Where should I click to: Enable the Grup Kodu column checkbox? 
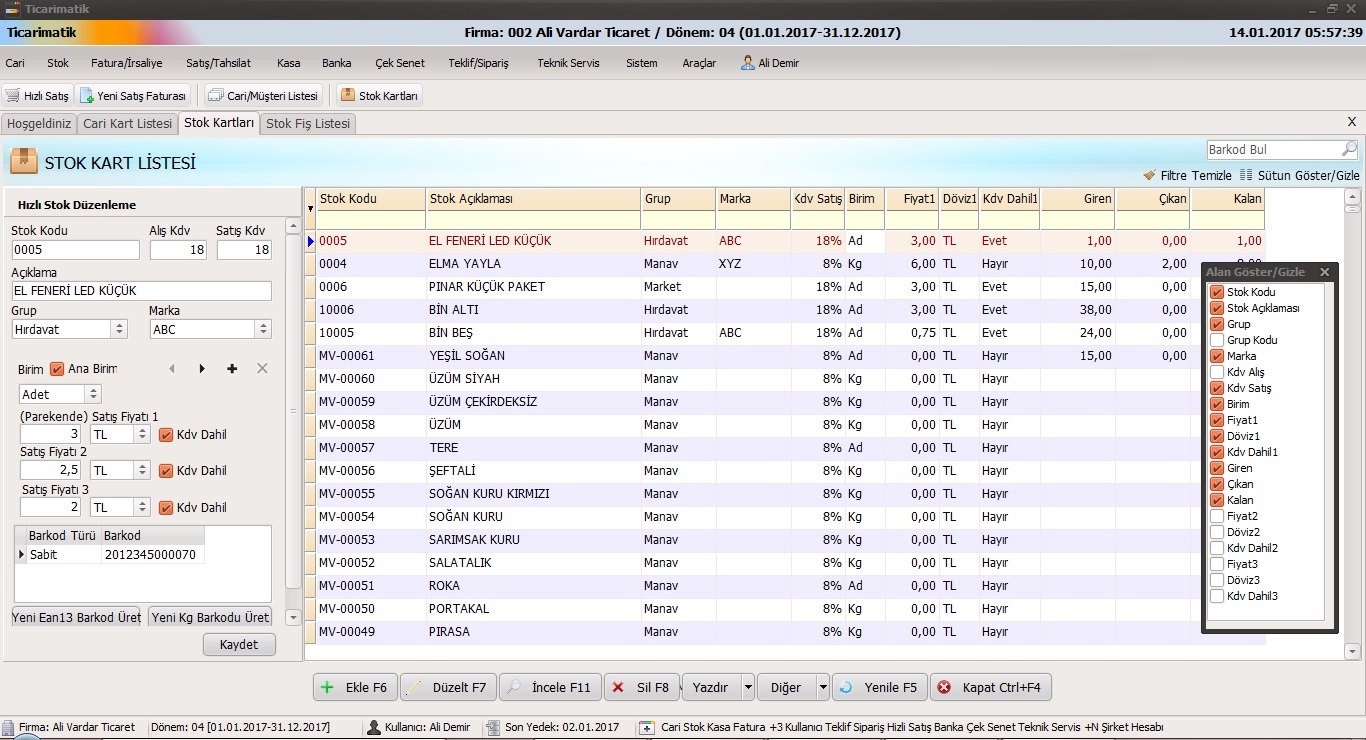[x=1217, y=340]
